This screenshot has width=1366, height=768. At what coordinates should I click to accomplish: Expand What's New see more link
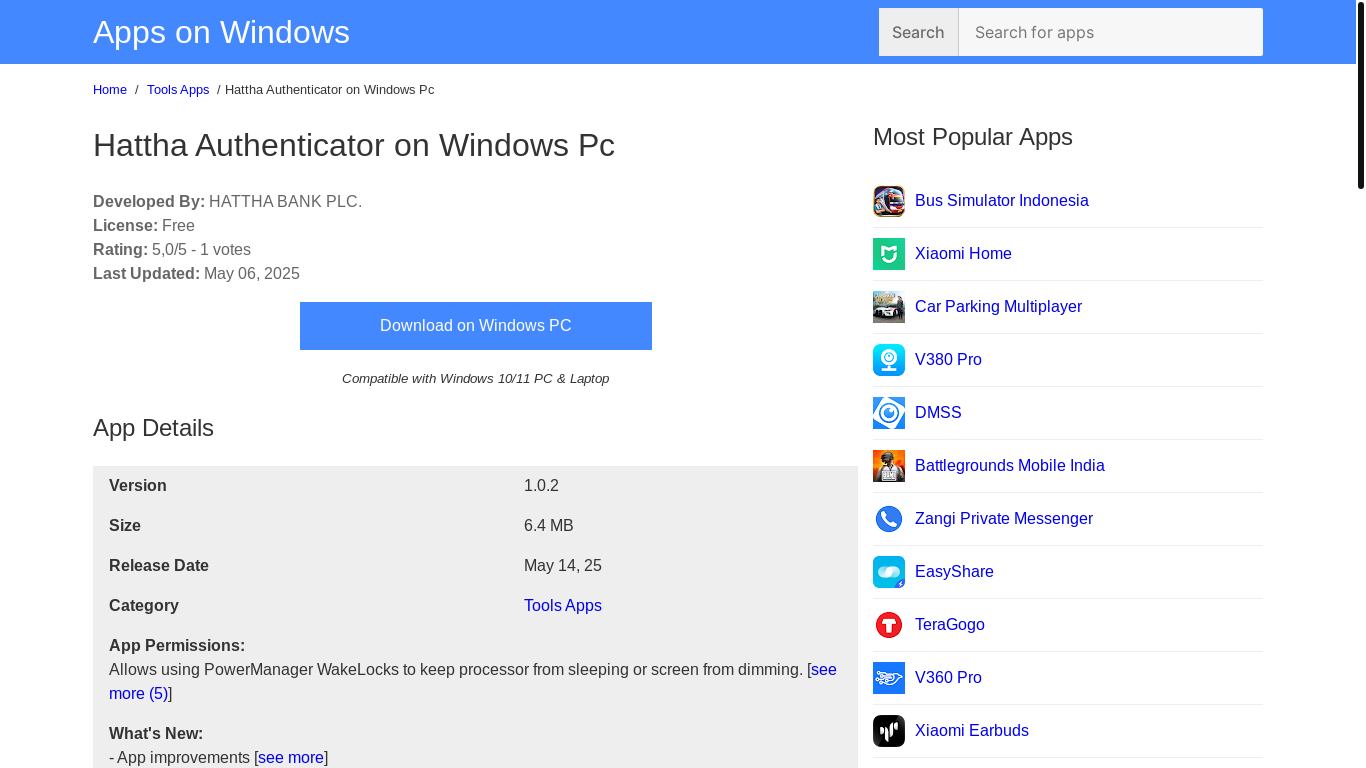click(x=291, y=758)
